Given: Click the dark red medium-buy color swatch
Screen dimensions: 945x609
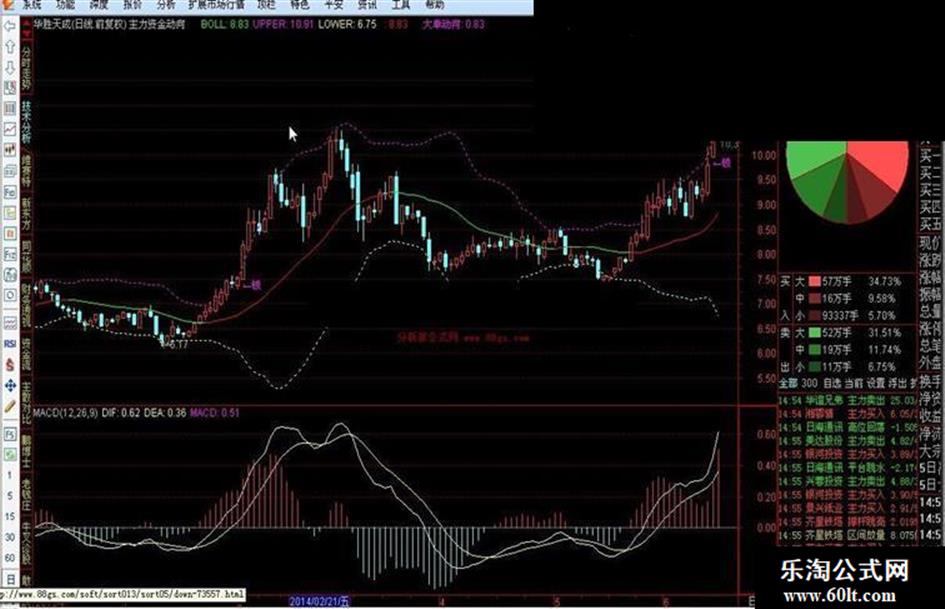Looking at the screenshot, I should [815, 298].
